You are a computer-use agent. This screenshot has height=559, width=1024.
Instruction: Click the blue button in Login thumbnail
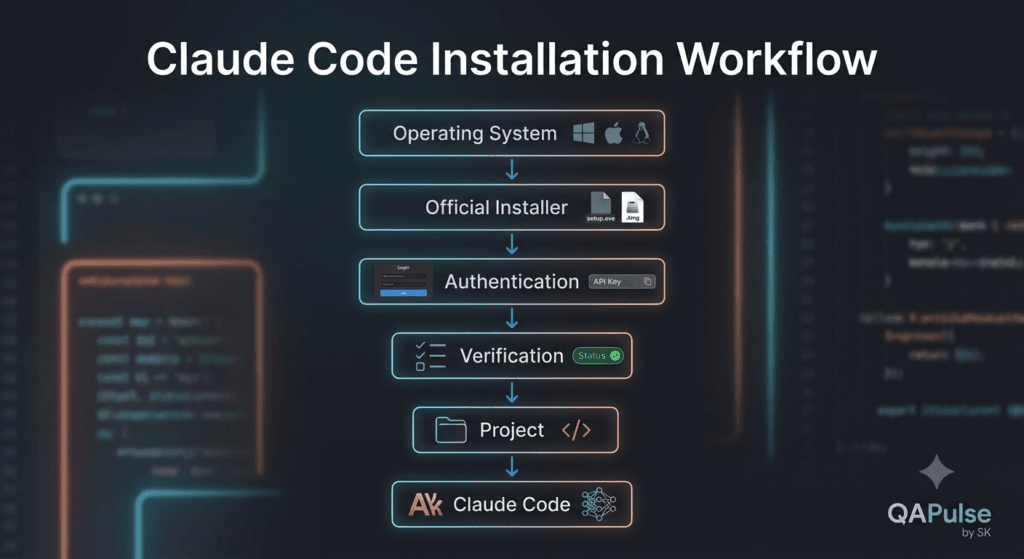(x=404, y=293)
